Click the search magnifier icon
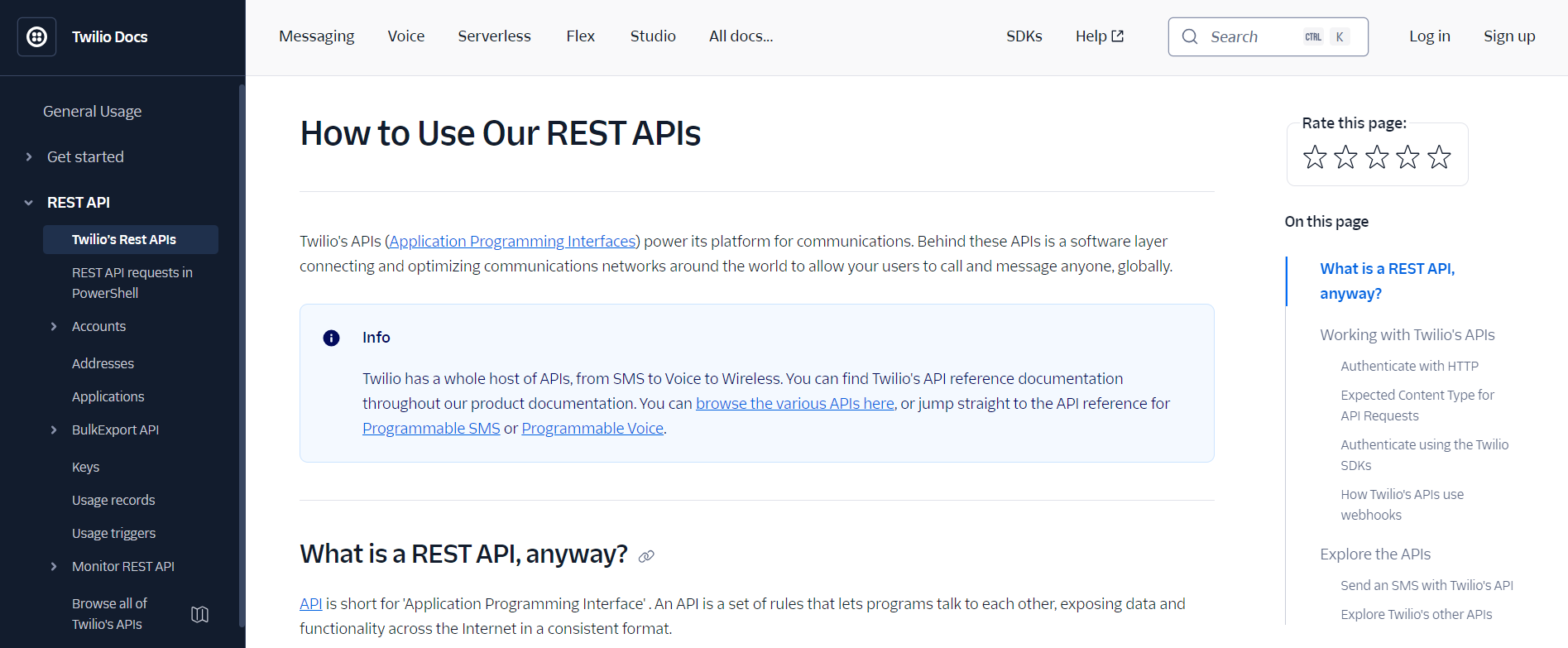Image resolution: width=1568 pixels, height=648 pixels. coord(1190,36)
